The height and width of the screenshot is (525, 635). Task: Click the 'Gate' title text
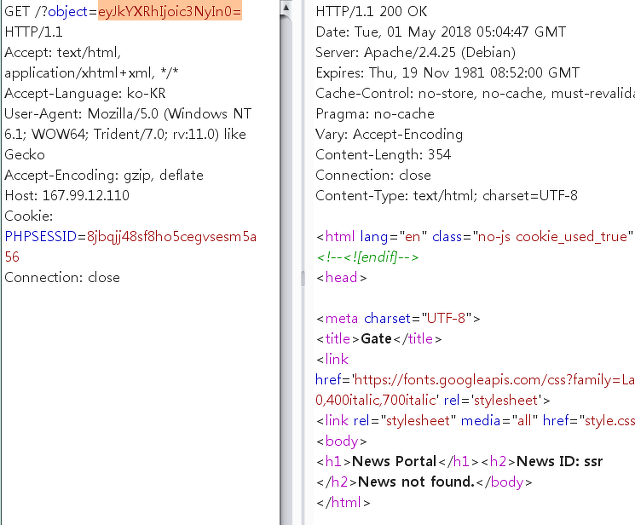(x=376, y=339)
